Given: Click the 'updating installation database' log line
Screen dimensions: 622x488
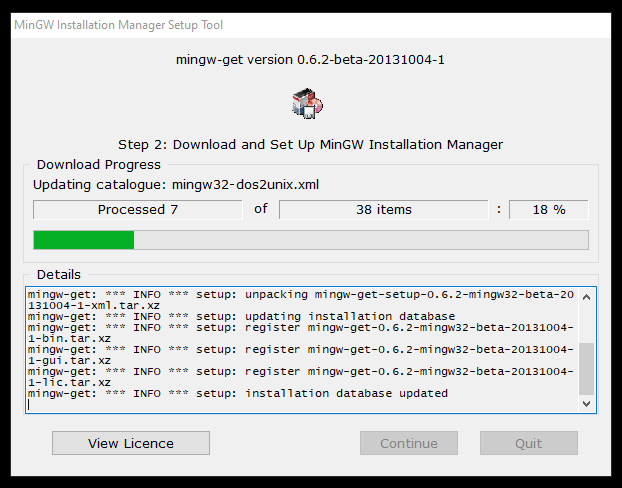Looking at the screenshot, I should [242, 317].
